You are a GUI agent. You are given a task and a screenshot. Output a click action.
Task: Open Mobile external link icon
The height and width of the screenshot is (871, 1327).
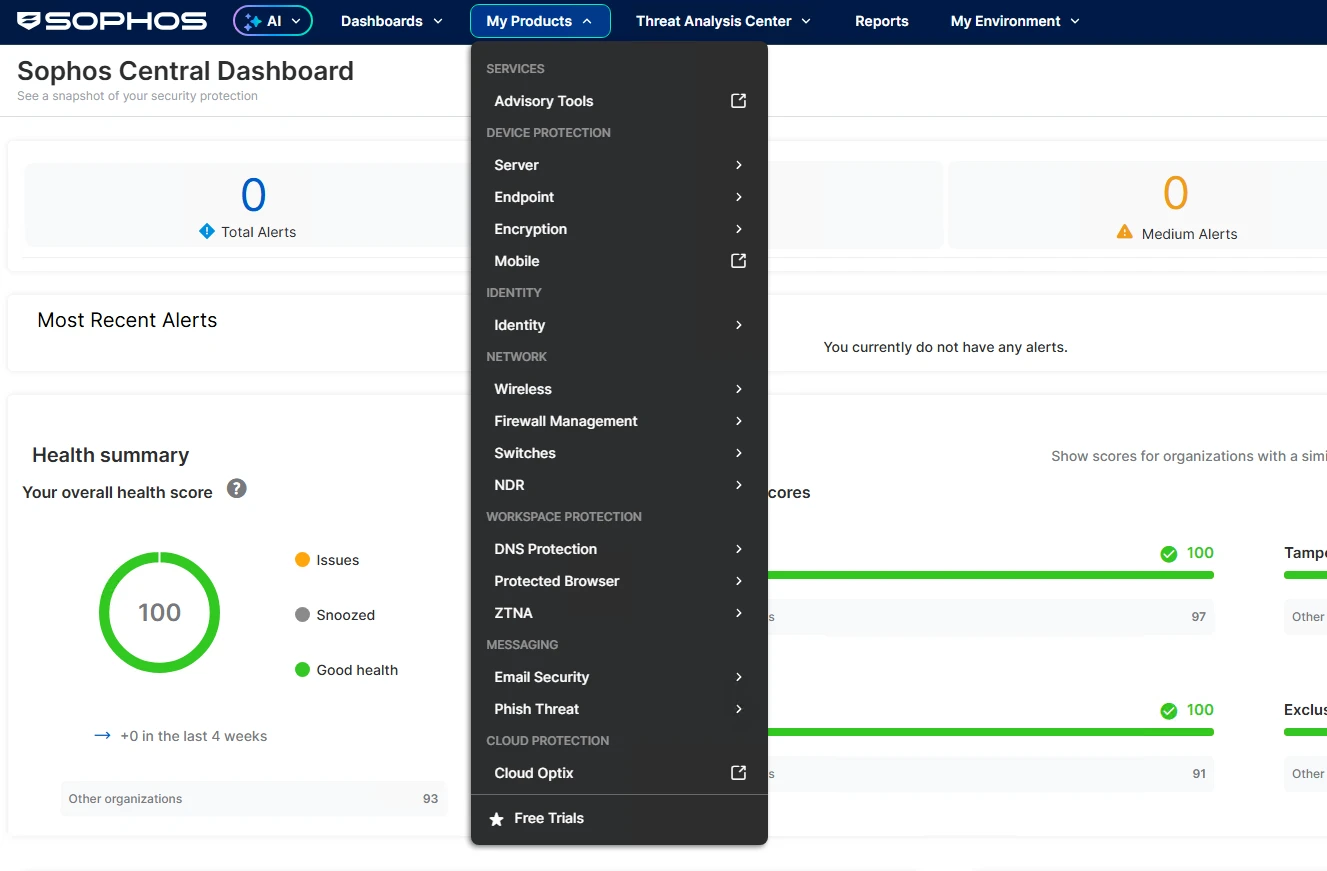point(739,261)
